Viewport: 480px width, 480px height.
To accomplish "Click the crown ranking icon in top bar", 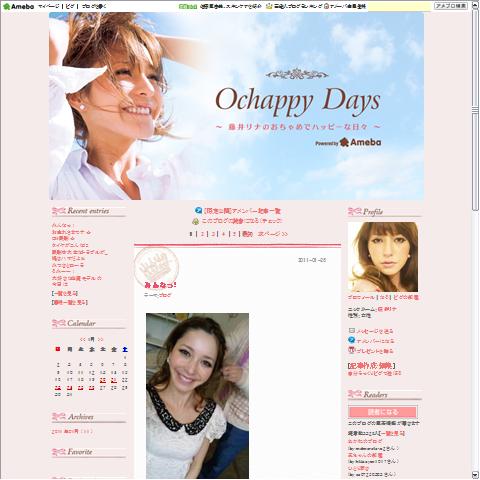I will coord(269,6).
